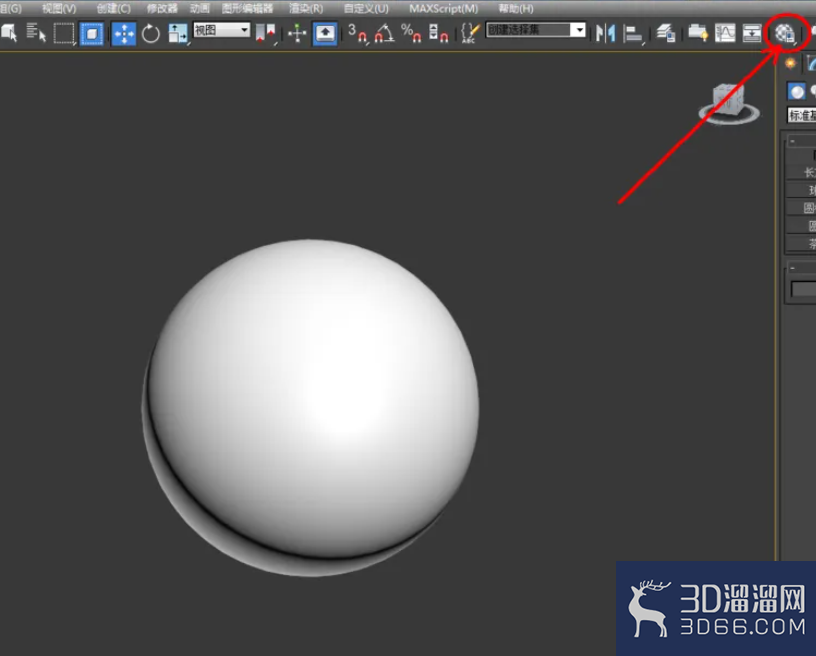Click the Mirror tool icon

tap(606, 33)
